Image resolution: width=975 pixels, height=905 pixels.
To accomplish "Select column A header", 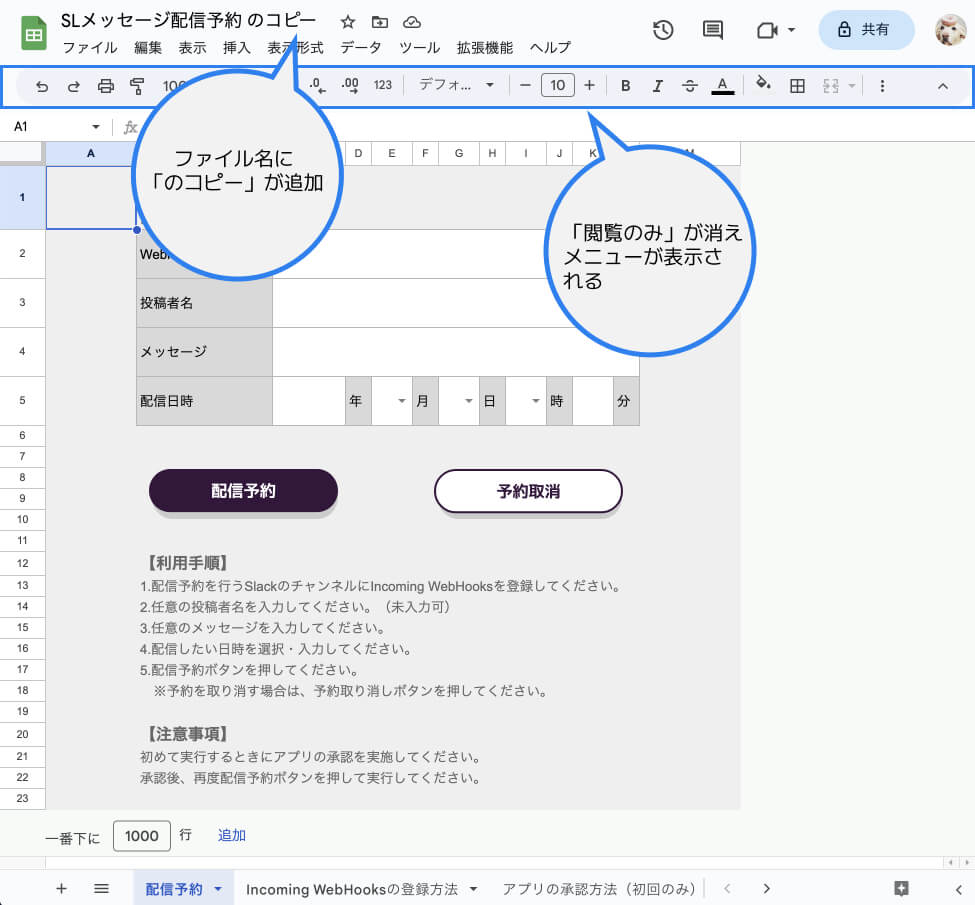I will 91,153.
